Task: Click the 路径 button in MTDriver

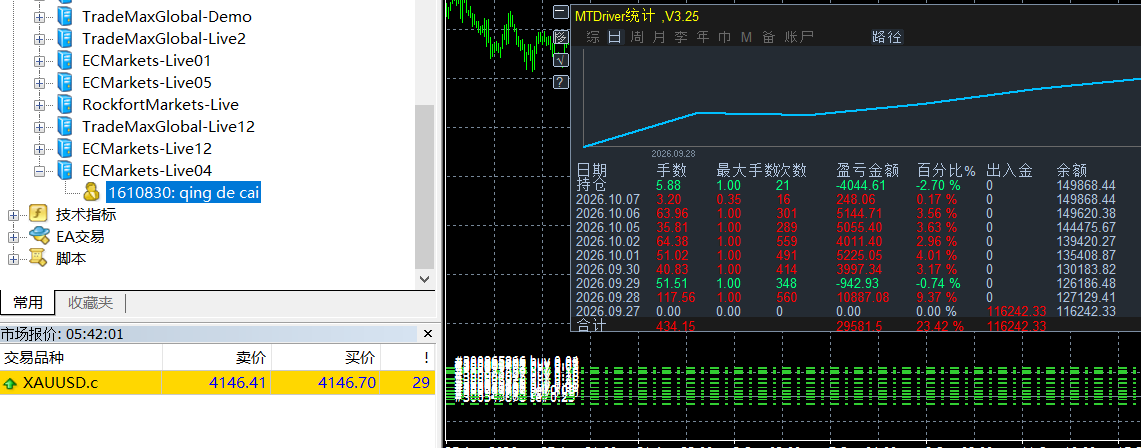Action: pyautogui.click(x=887, y=36)
